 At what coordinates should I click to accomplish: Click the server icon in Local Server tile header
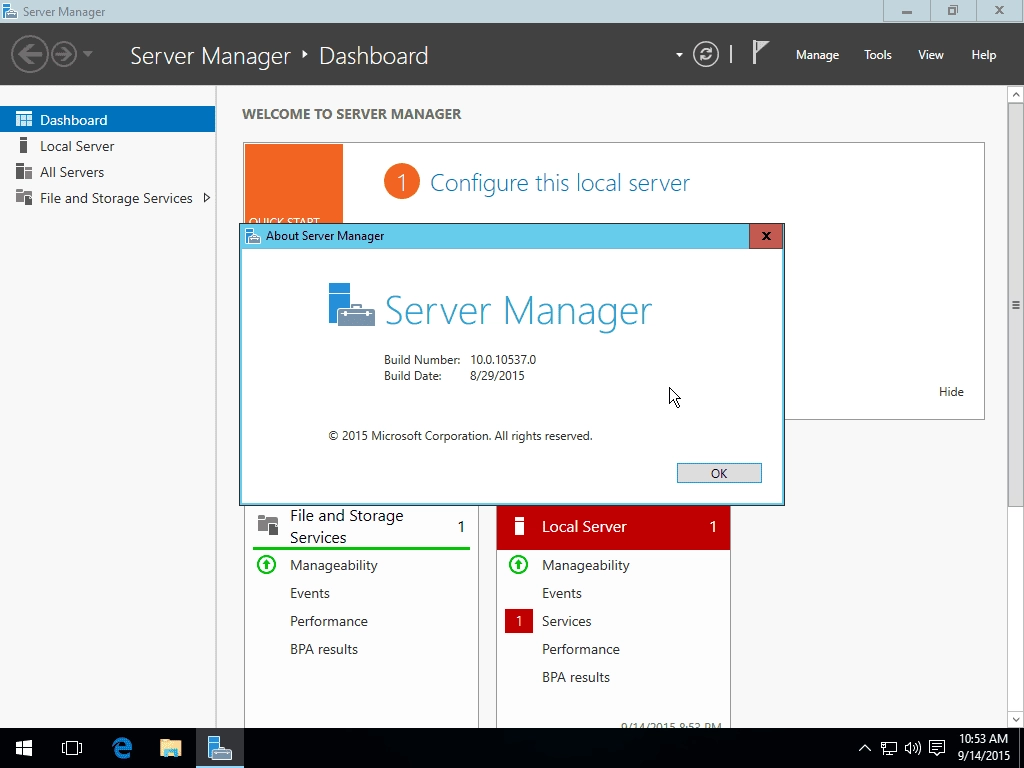(520, 526)
